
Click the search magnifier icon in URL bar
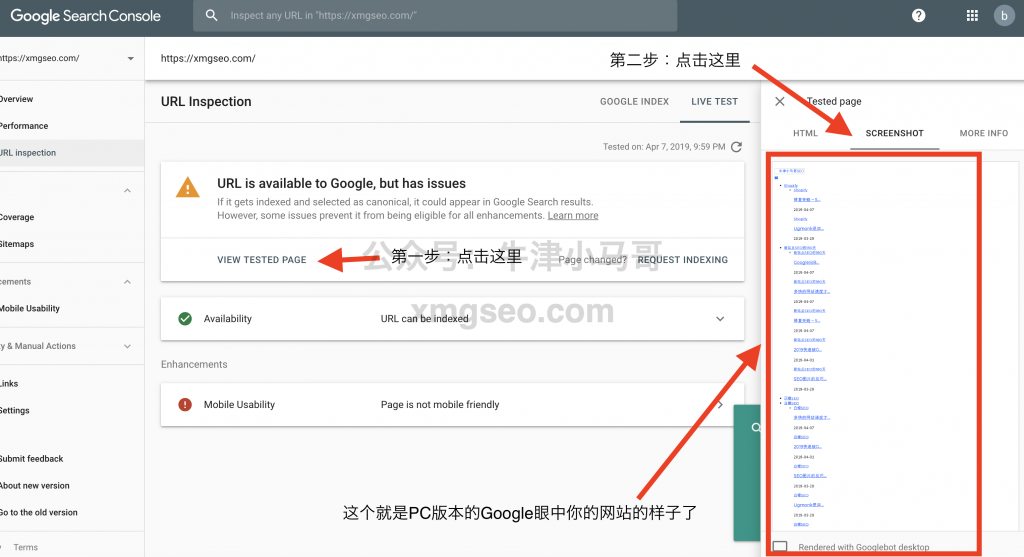[211, 15]
